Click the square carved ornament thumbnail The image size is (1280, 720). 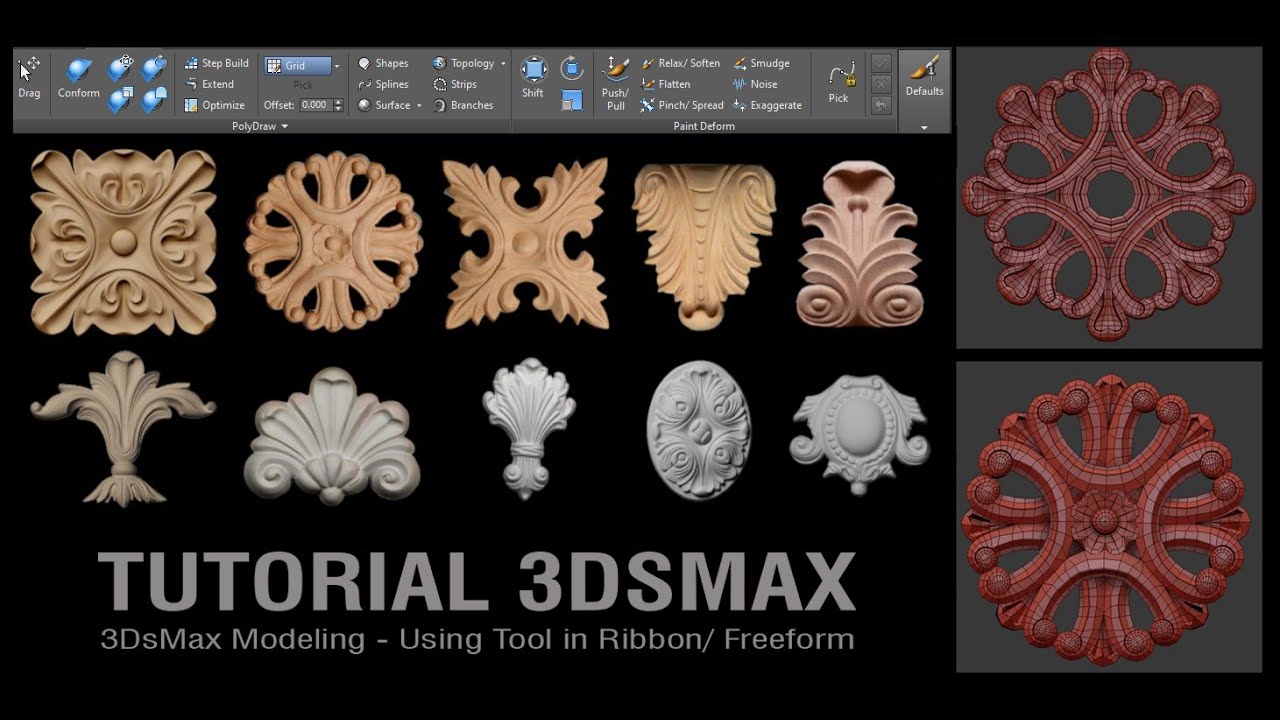pos(124,241)
